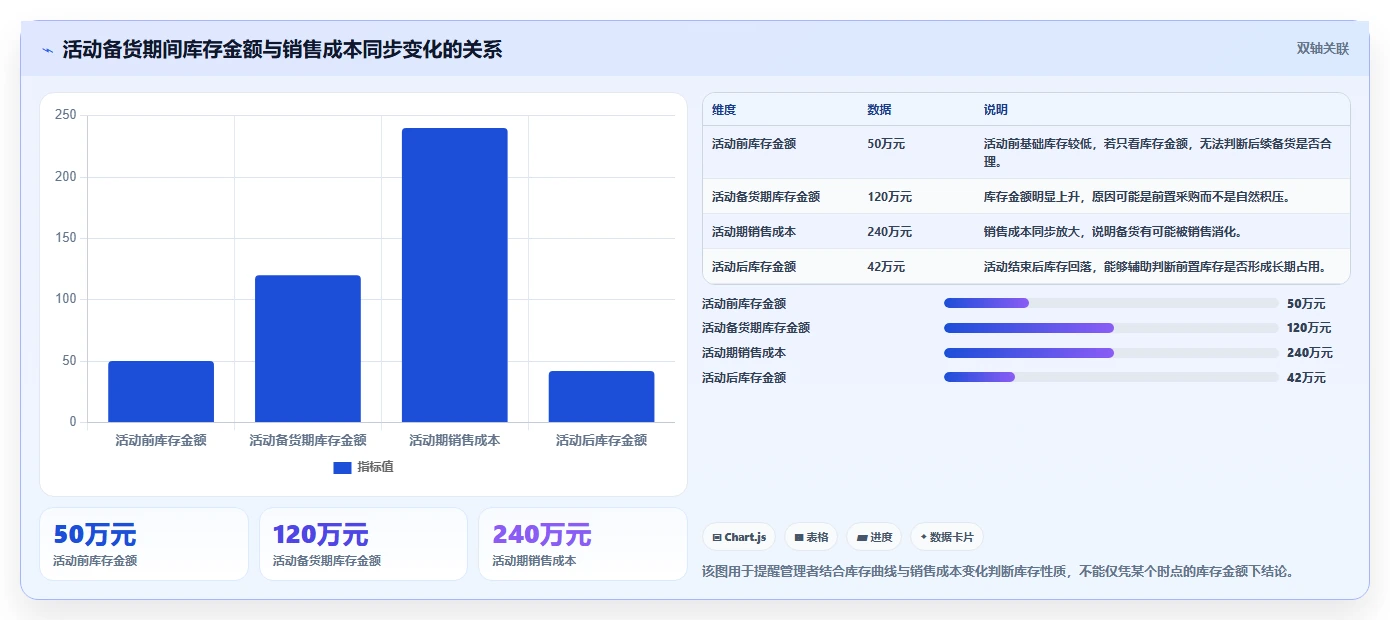Open the 240万元 活动期销售成本 data card
Image resolution: width=1390 pixels, height=620 pixels.
(583, 544)
